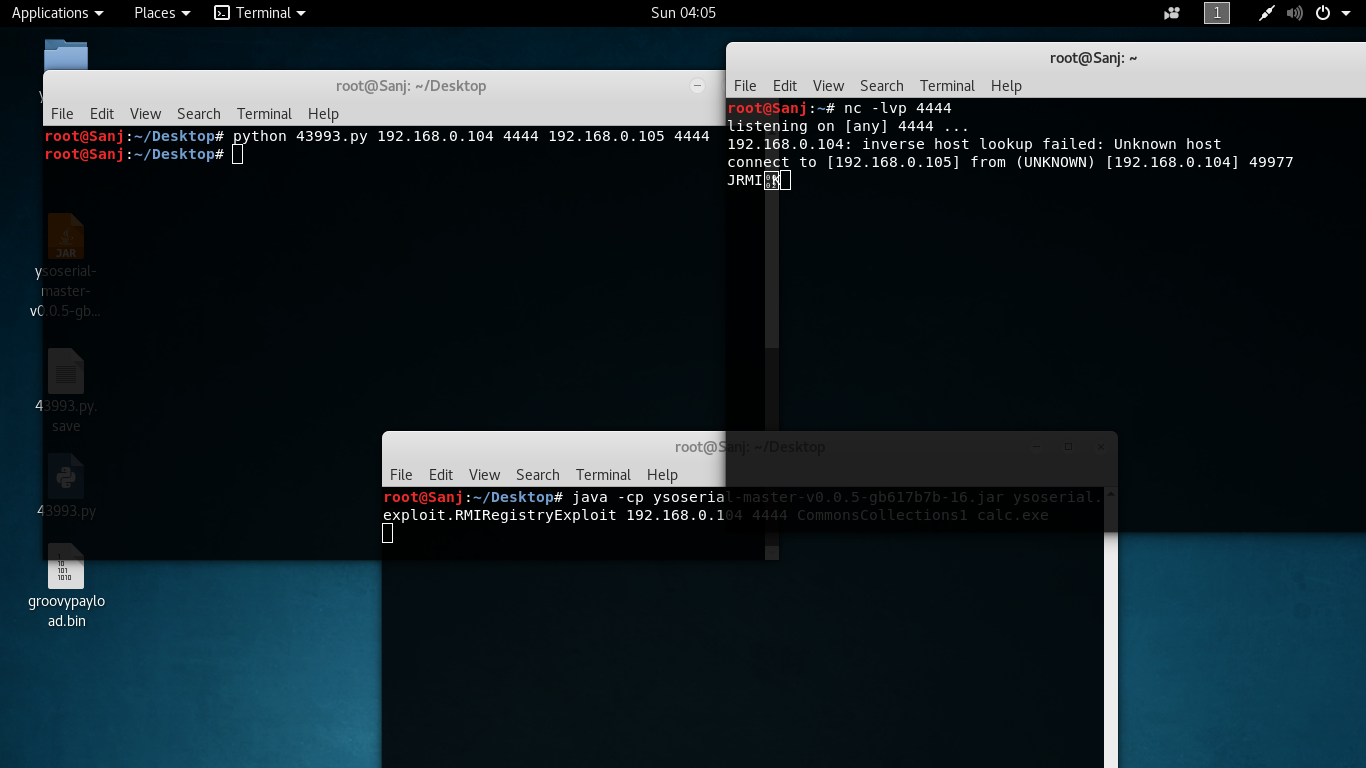The image size is (1366, 768).
Task: Open Terminal menu in the nc listener terminal
Action: (x=947, y=86)
